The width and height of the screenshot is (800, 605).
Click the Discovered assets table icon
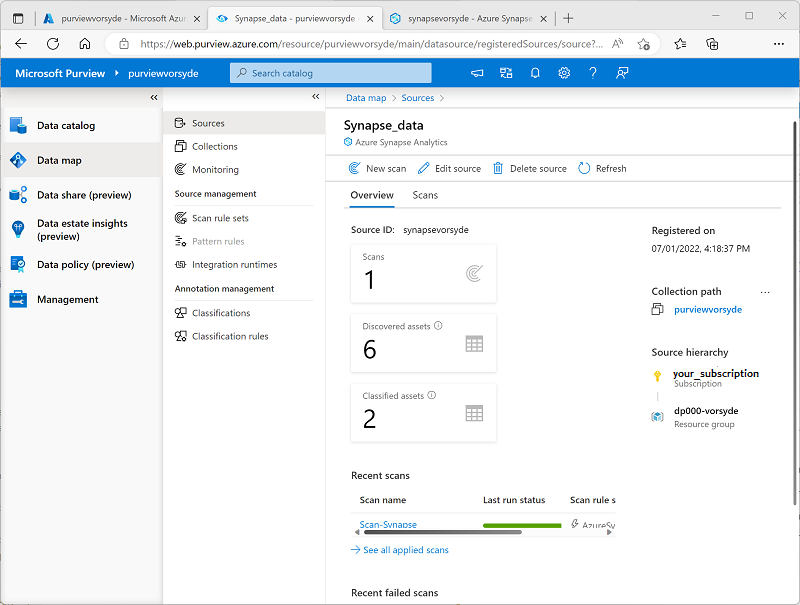[474, 344]
